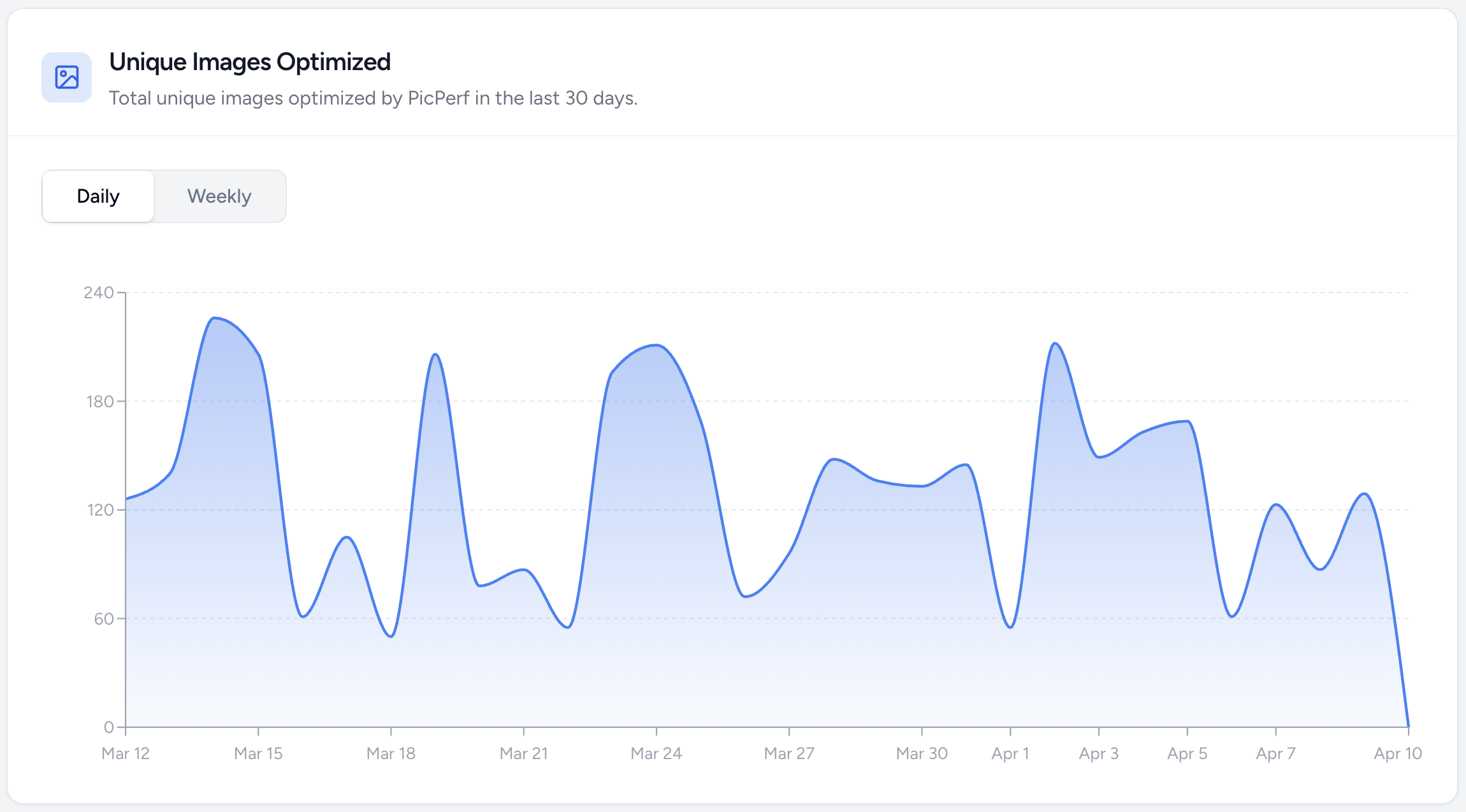
Task: Switch to the Daily view
Action: click(98, 196)
